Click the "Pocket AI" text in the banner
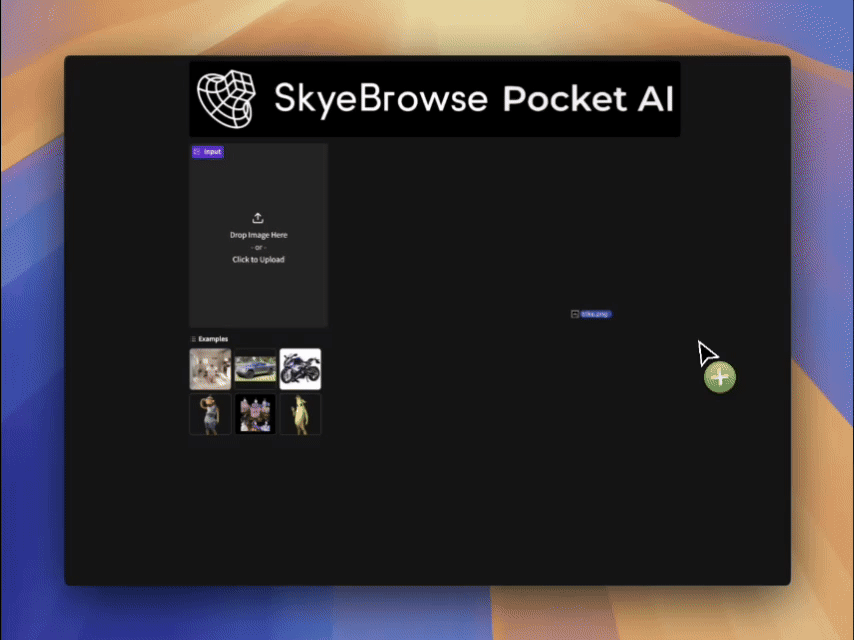Screen dimensions: 854x640 coord(588,99)
